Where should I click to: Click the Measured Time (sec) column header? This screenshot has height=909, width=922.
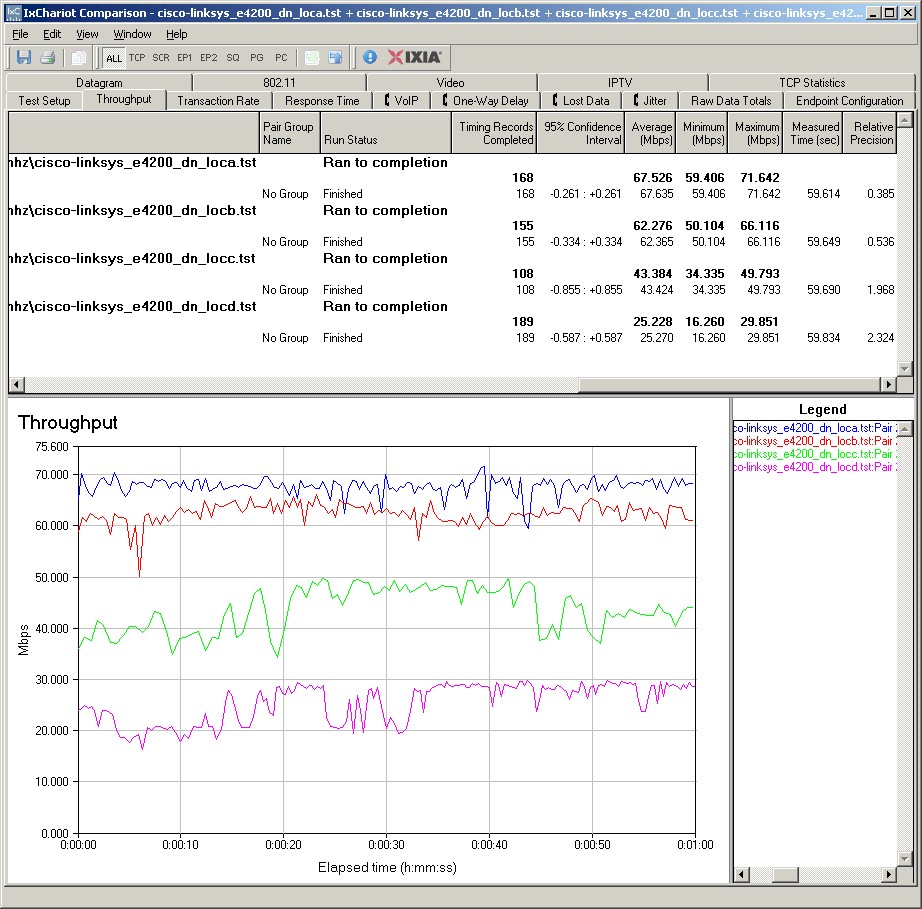pyautogui.click(x=813, y=133)
